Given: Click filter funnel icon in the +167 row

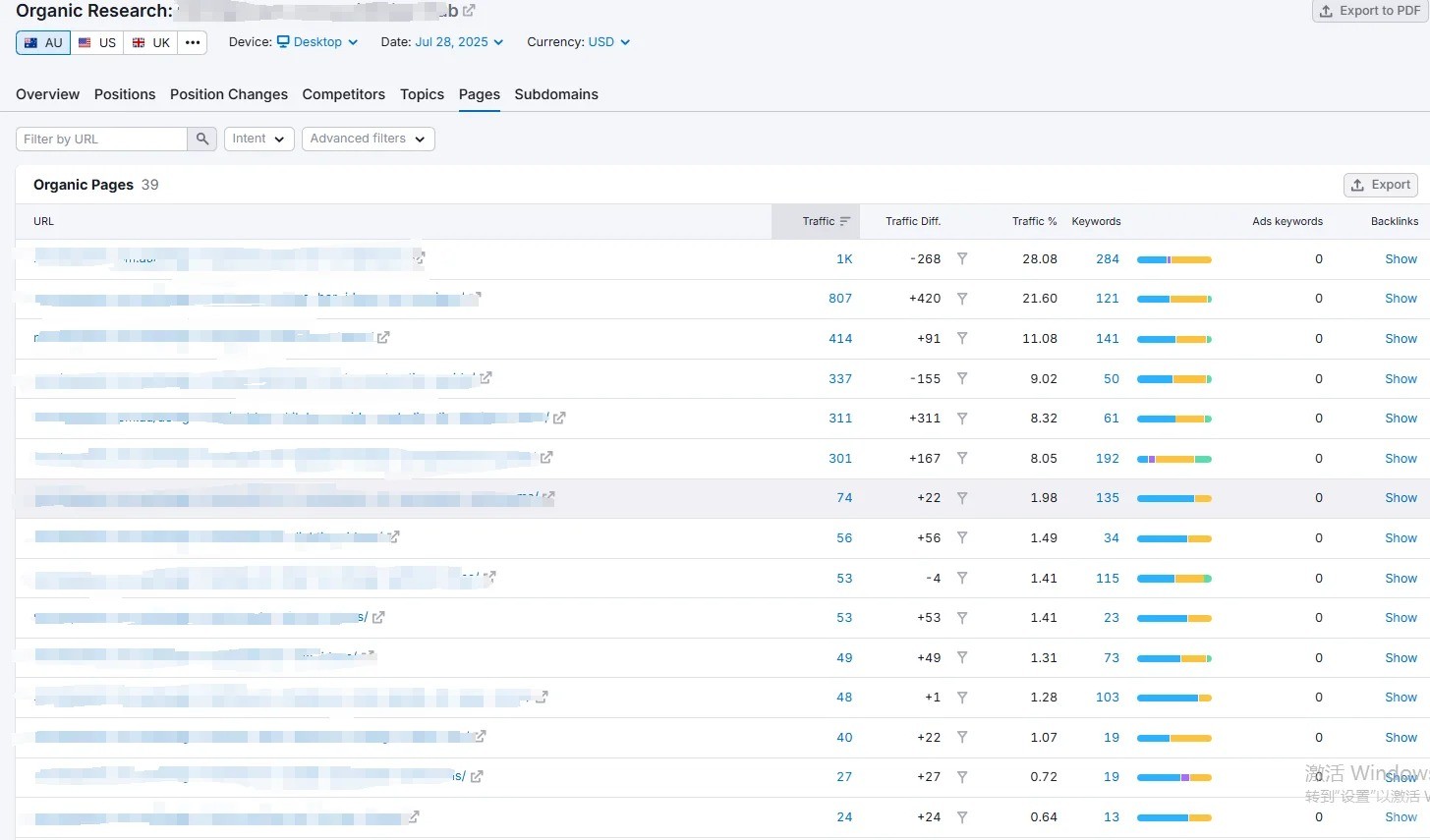Looking at the screenshot, I should pos(962,458).
